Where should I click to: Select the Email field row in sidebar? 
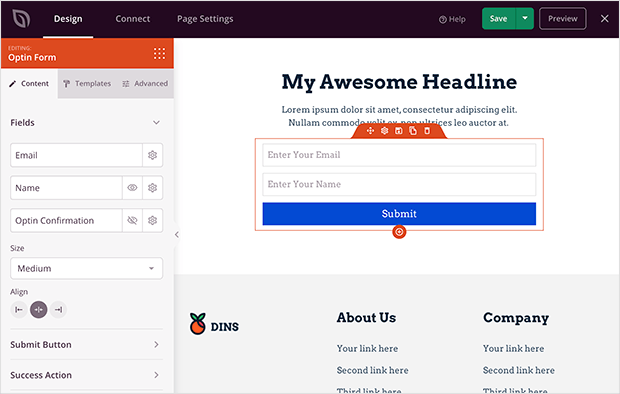pyautogui.click(x=76, y=155)
